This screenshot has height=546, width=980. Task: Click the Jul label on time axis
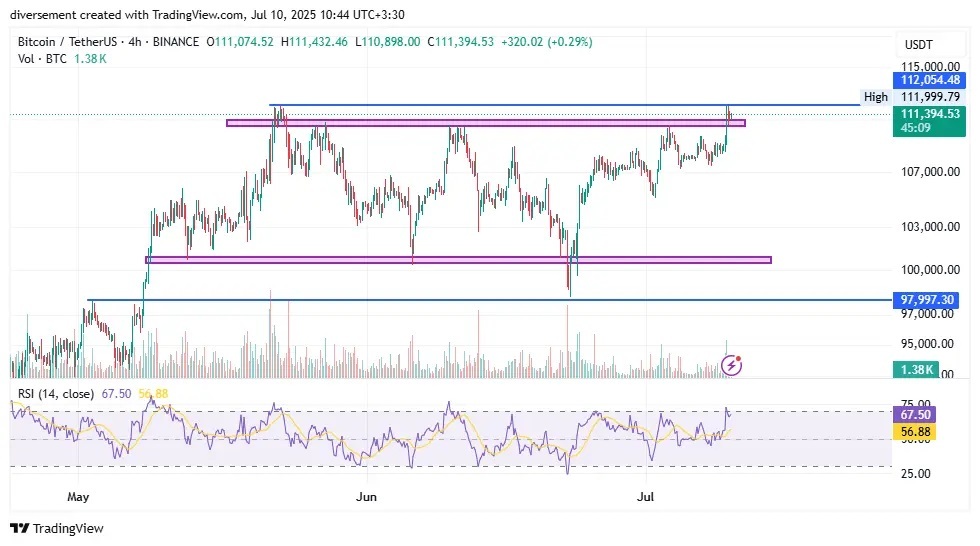(647, 496)
